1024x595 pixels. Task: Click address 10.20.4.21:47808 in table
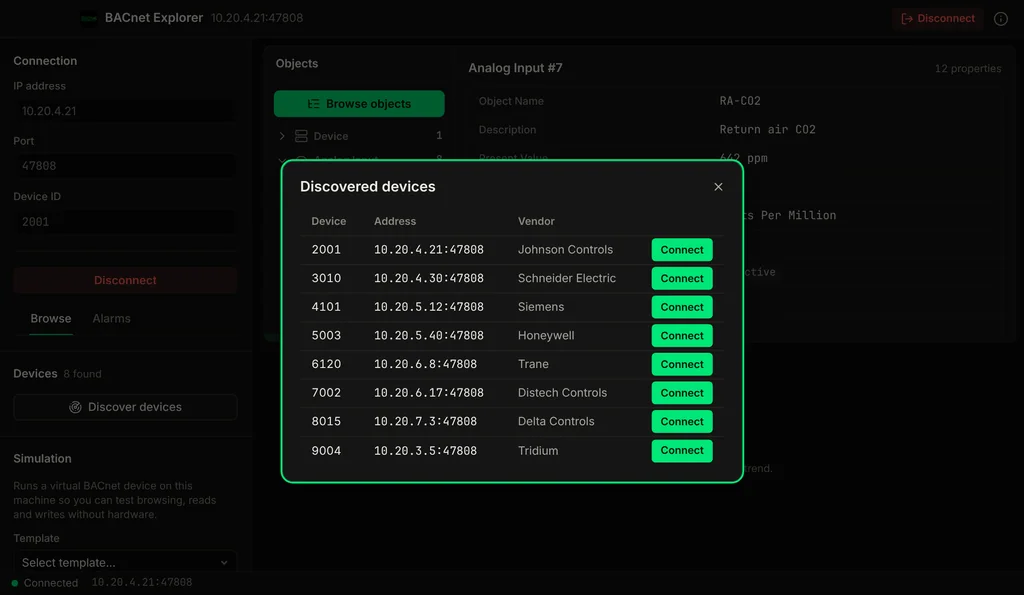[428, 249]
